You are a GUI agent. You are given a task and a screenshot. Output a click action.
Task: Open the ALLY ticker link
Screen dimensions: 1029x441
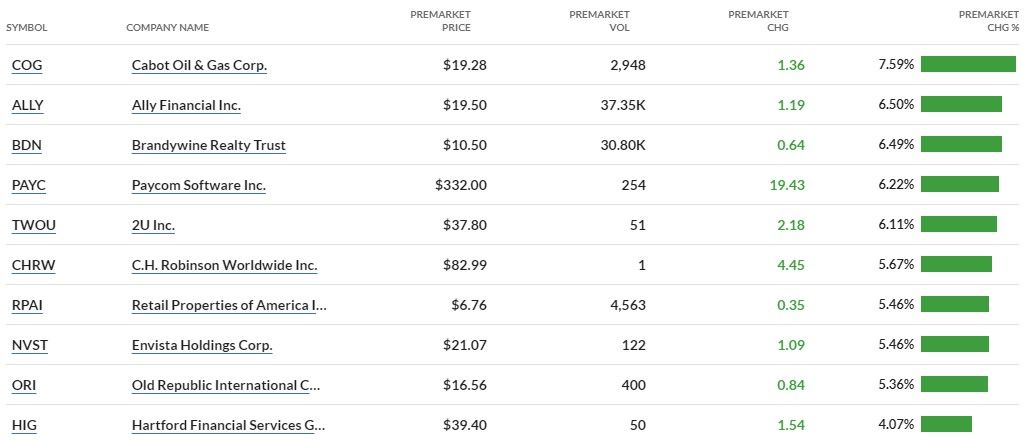[x=28, y=105]
